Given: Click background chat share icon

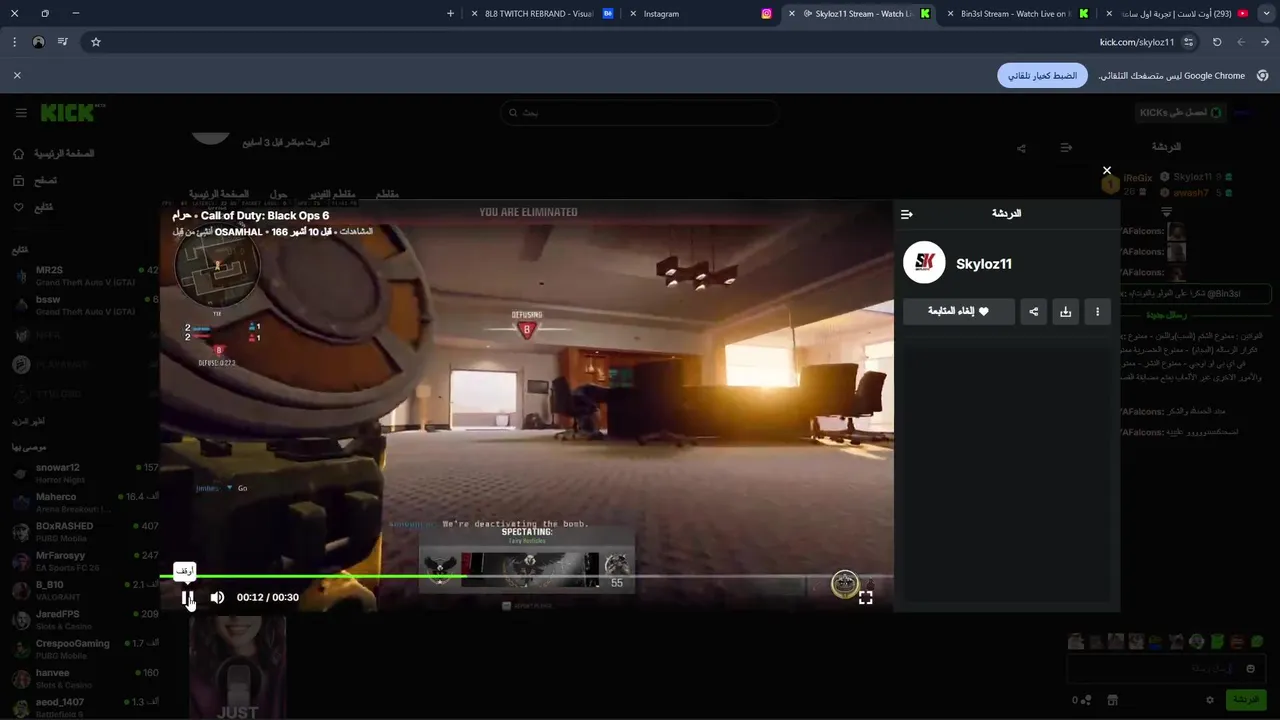Looking at the screenshot, I should coord(1021,148).
